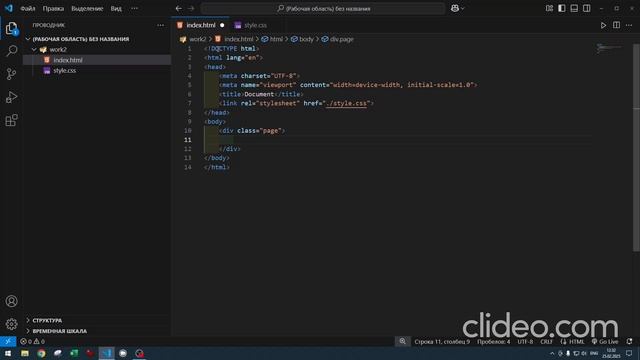Go forward with navigation arrow

pos(191,8)
